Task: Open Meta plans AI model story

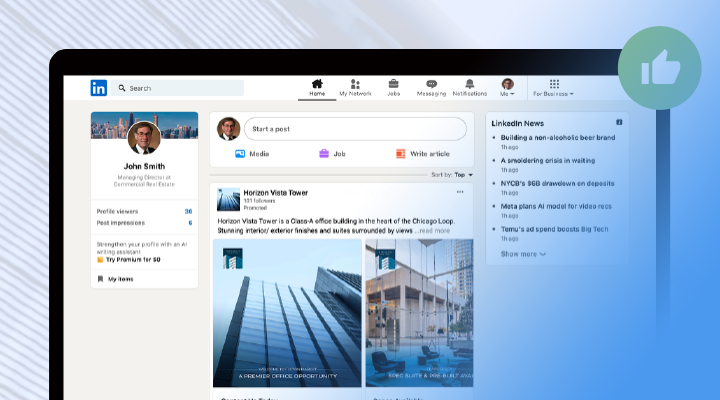Action: [556, 206]
